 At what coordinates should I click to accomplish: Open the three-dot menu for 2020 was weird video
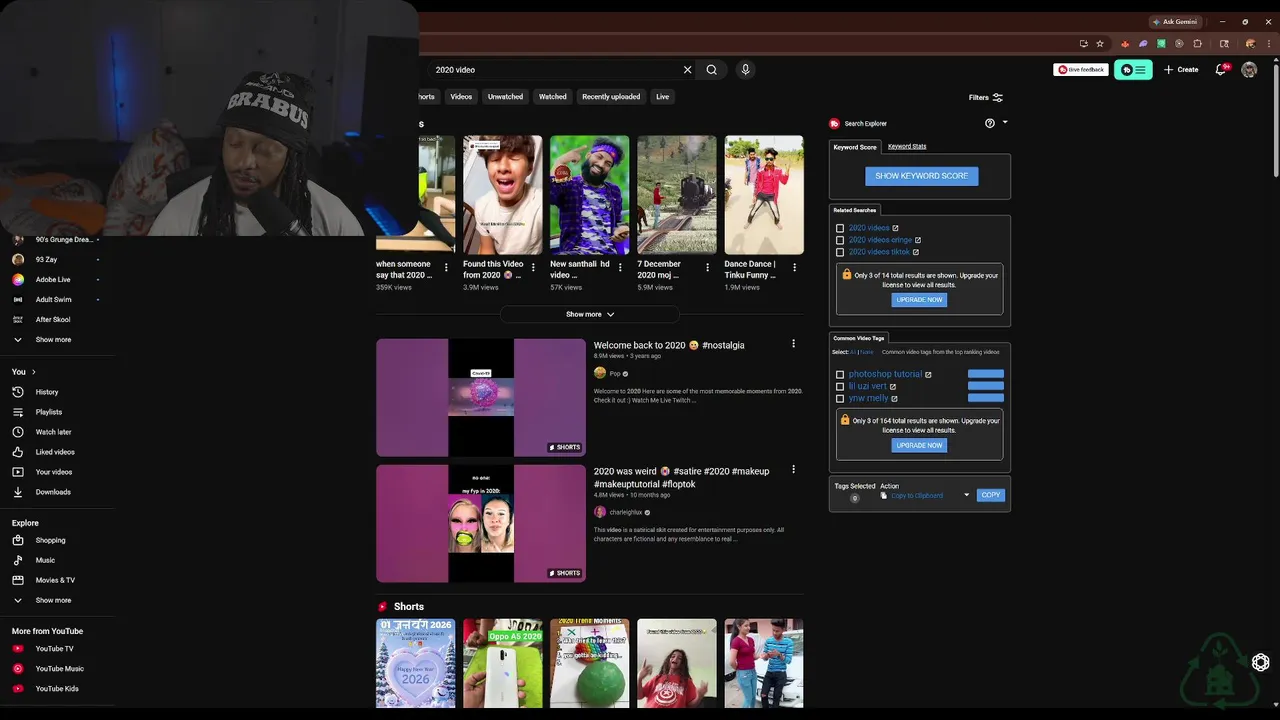pyautogui.click(x=794, y=470)
